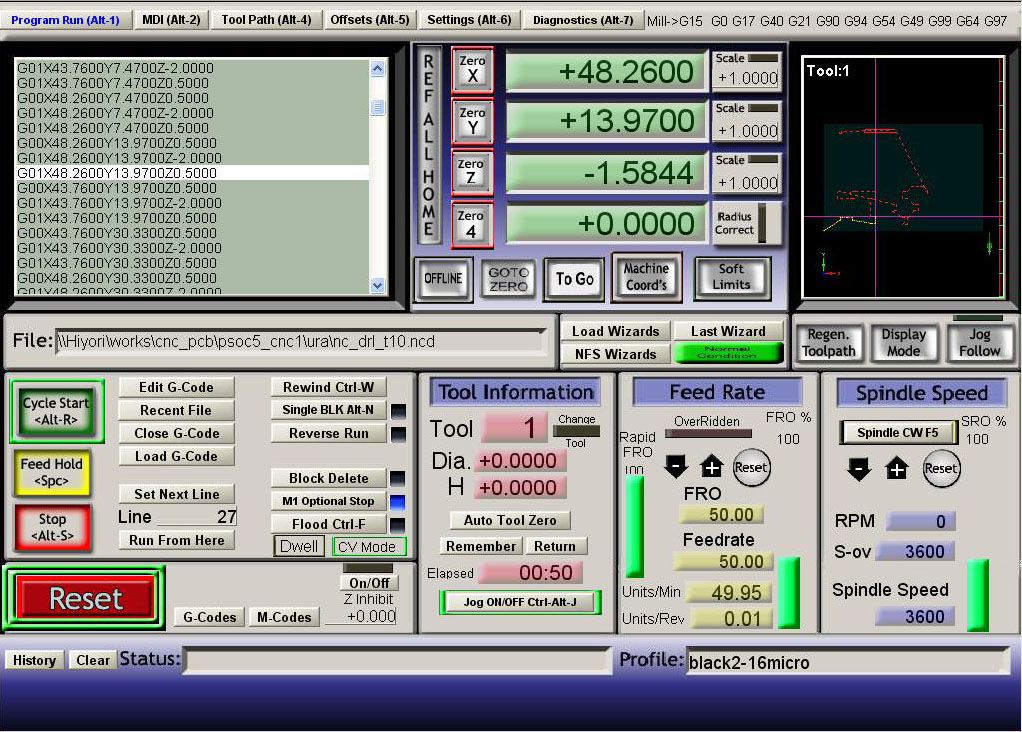
Task: Open the Settings (Alt-6) tab
Action: pyautogui.click(x=469, y=20)
